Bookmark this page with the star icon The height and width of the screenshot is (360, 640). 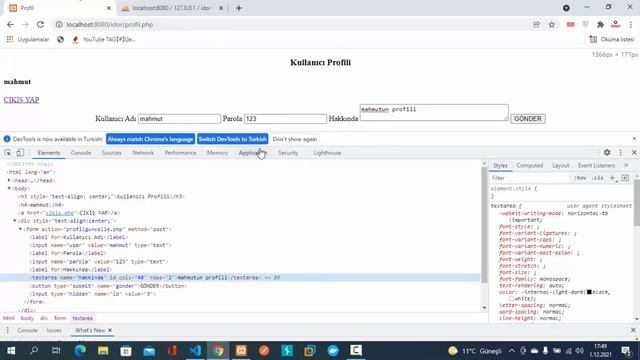552,24
